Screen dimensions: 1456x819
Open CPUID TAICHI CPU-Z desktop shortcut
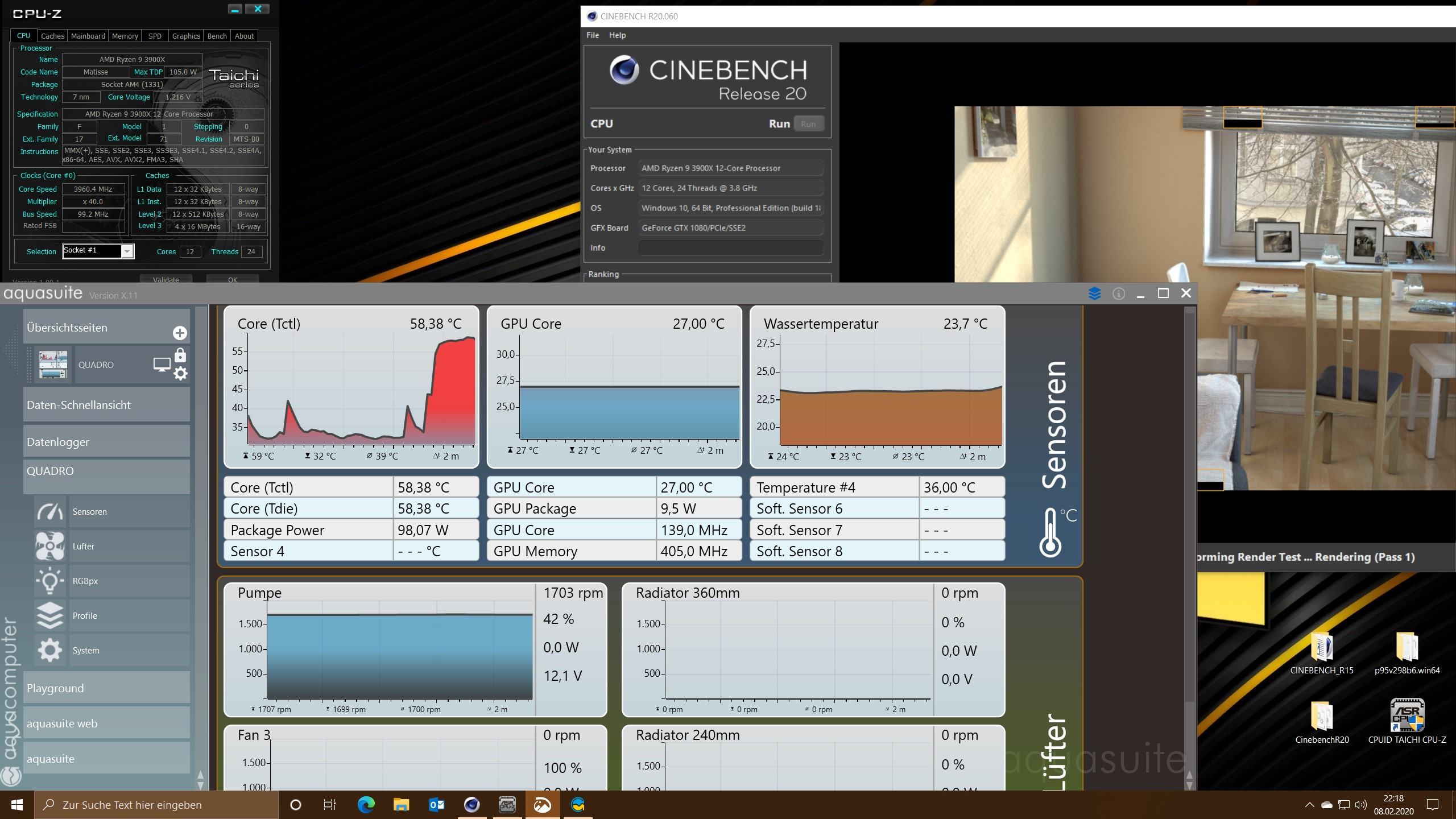point(1407,722)
